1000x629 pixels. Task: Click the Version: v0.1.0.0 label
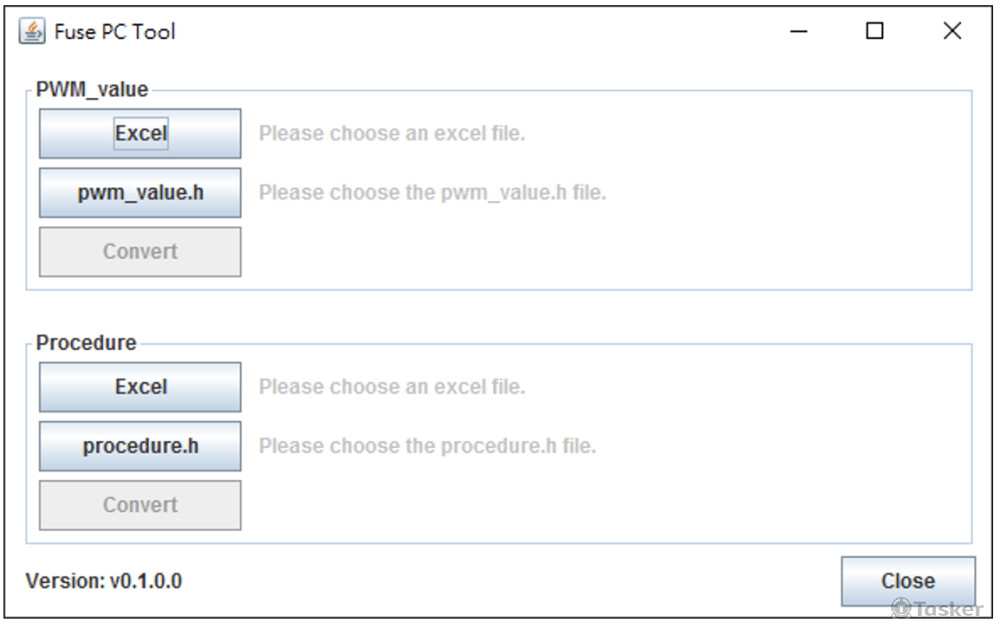[104, 581]
